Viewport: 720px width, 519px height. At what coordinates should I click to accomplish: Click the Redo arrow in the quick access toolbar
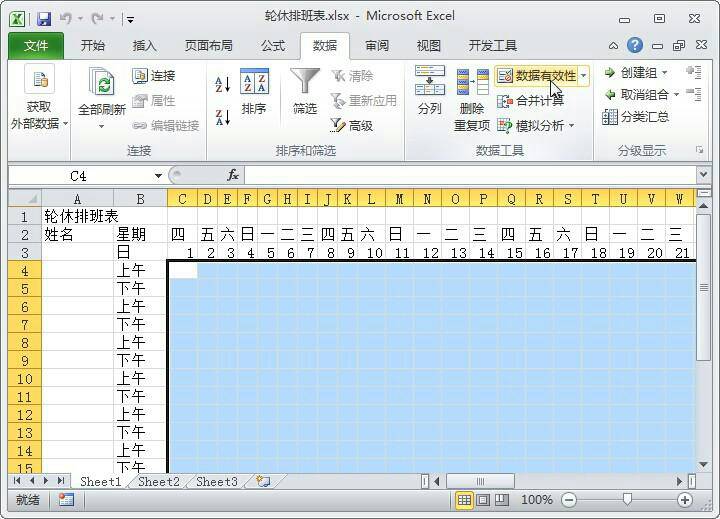pyautogui.click(x=97, y=19)
